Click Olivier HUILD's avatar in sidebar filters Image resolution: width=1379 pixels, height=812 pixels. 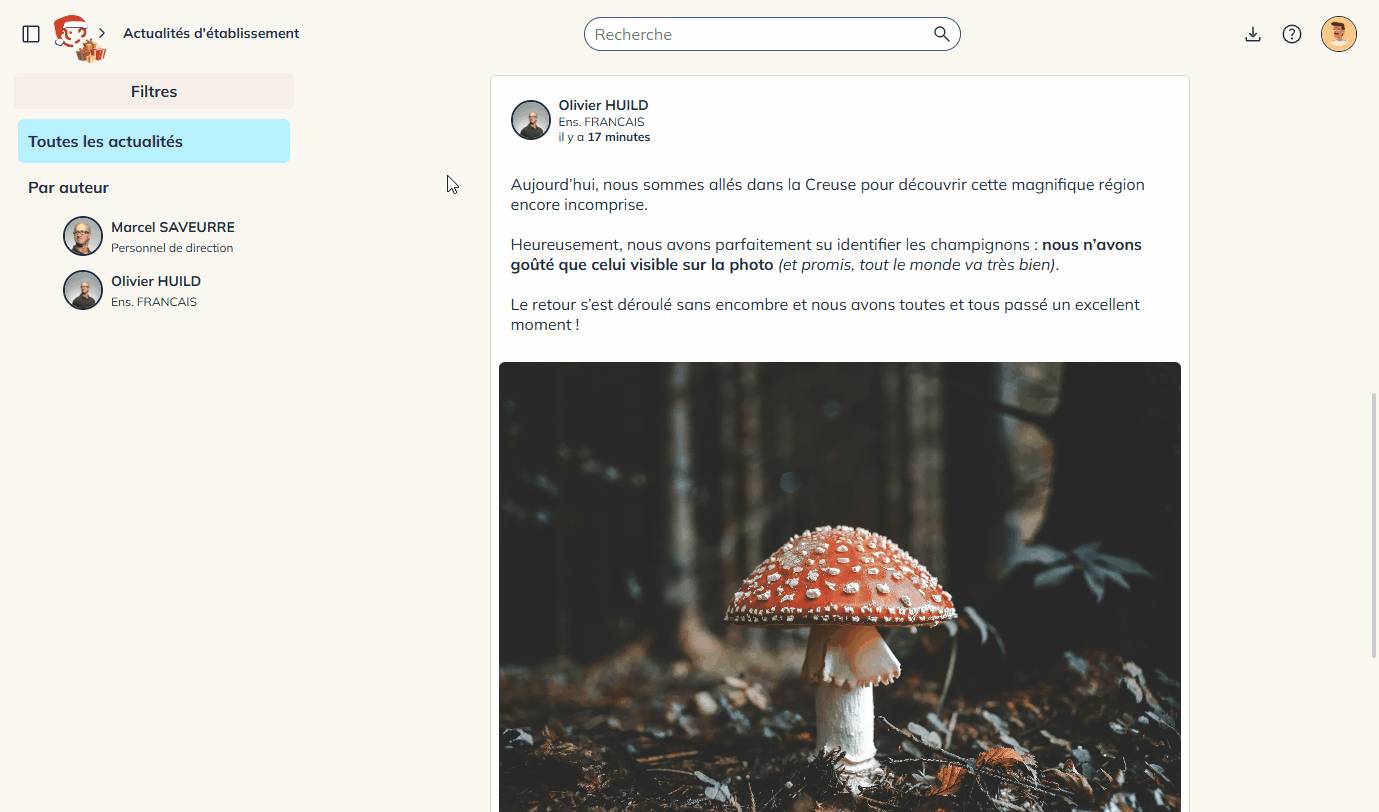[83, 290]
